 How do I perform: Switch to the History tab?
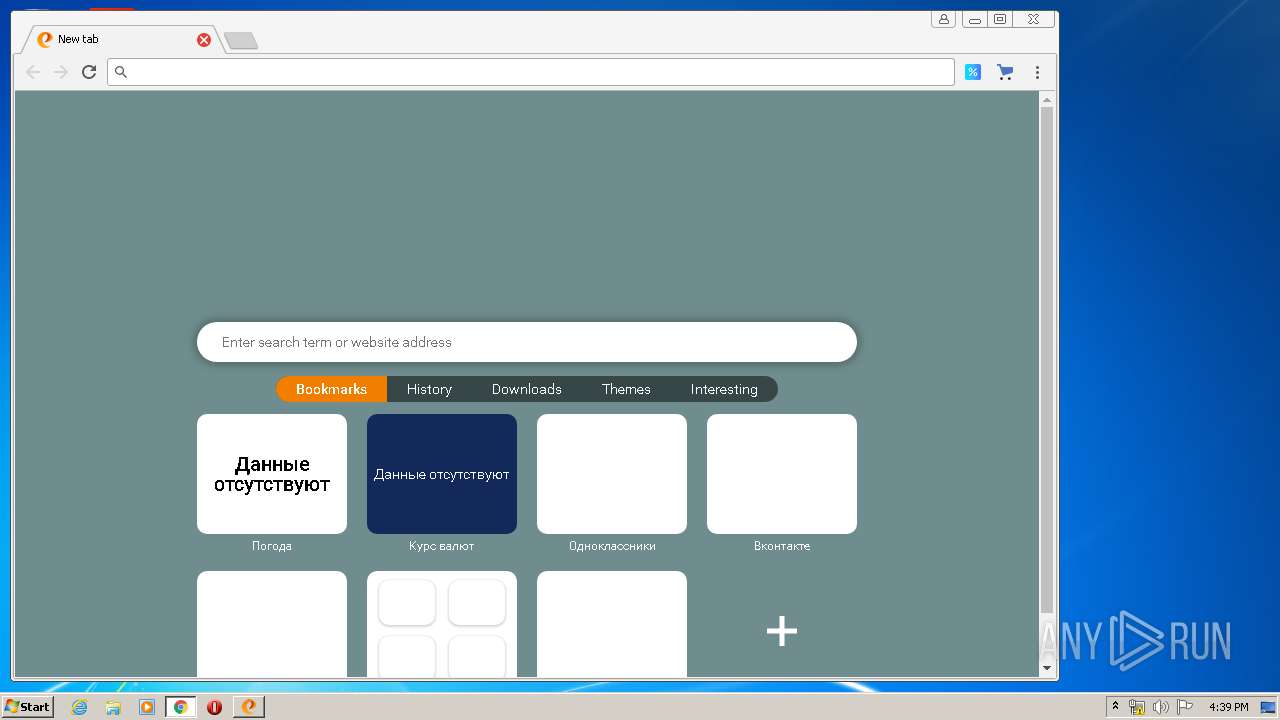point(429,389)
